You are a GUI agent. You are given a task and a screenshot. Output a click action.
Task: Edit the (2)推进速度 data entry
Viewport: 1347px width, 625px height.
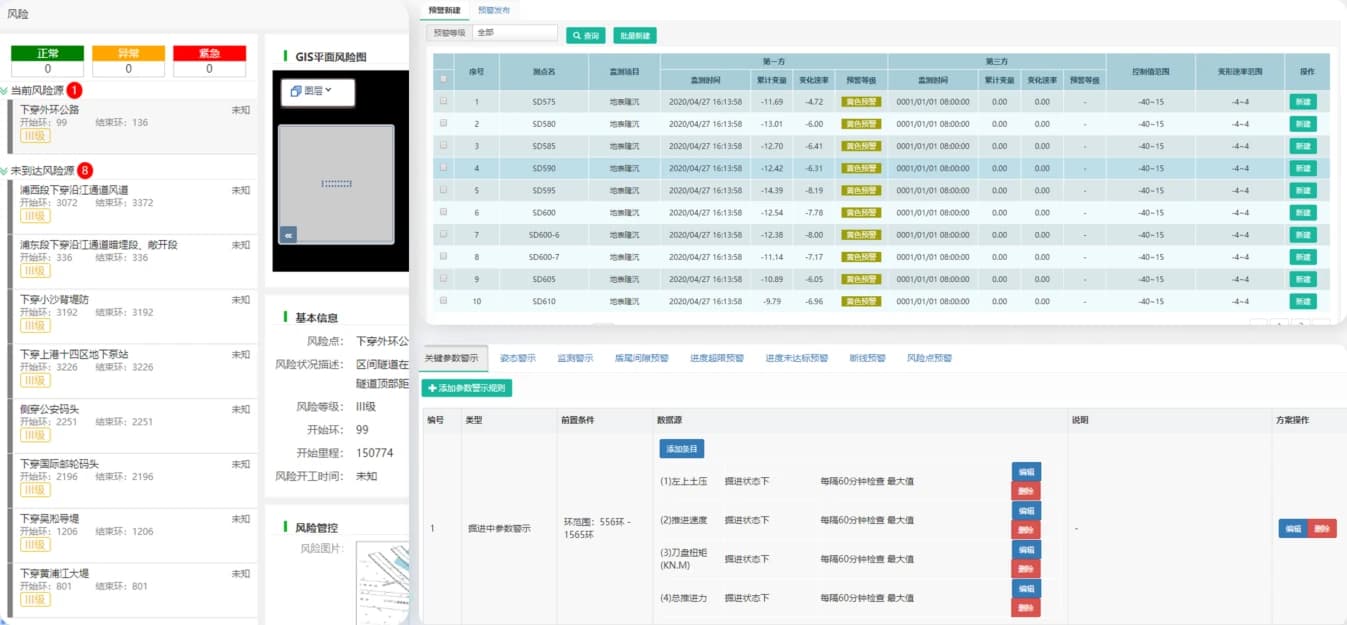[x=1026, y=510]
